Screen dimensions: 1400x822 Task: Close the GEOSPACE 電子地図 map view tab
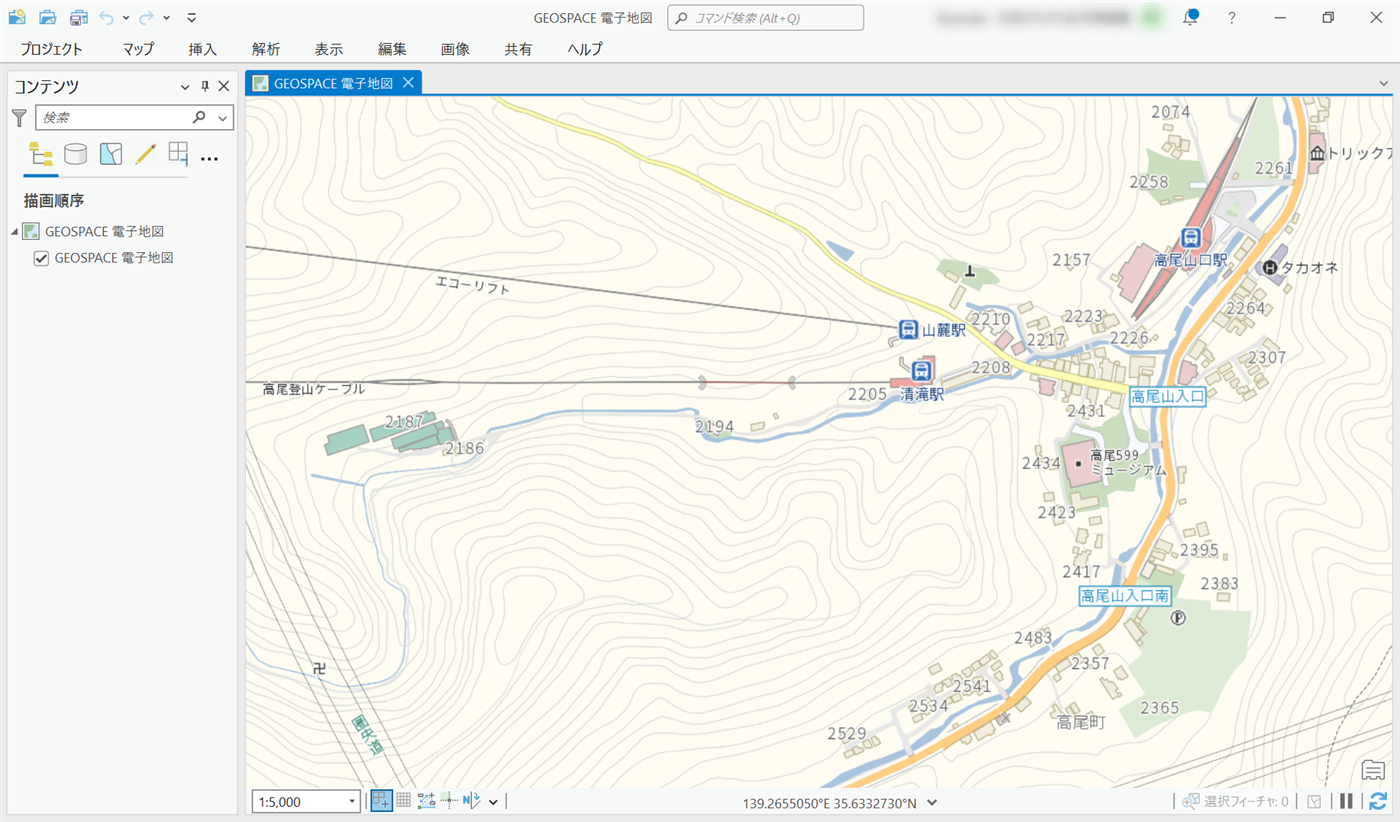pyautogui.click(x=408, y=83)
